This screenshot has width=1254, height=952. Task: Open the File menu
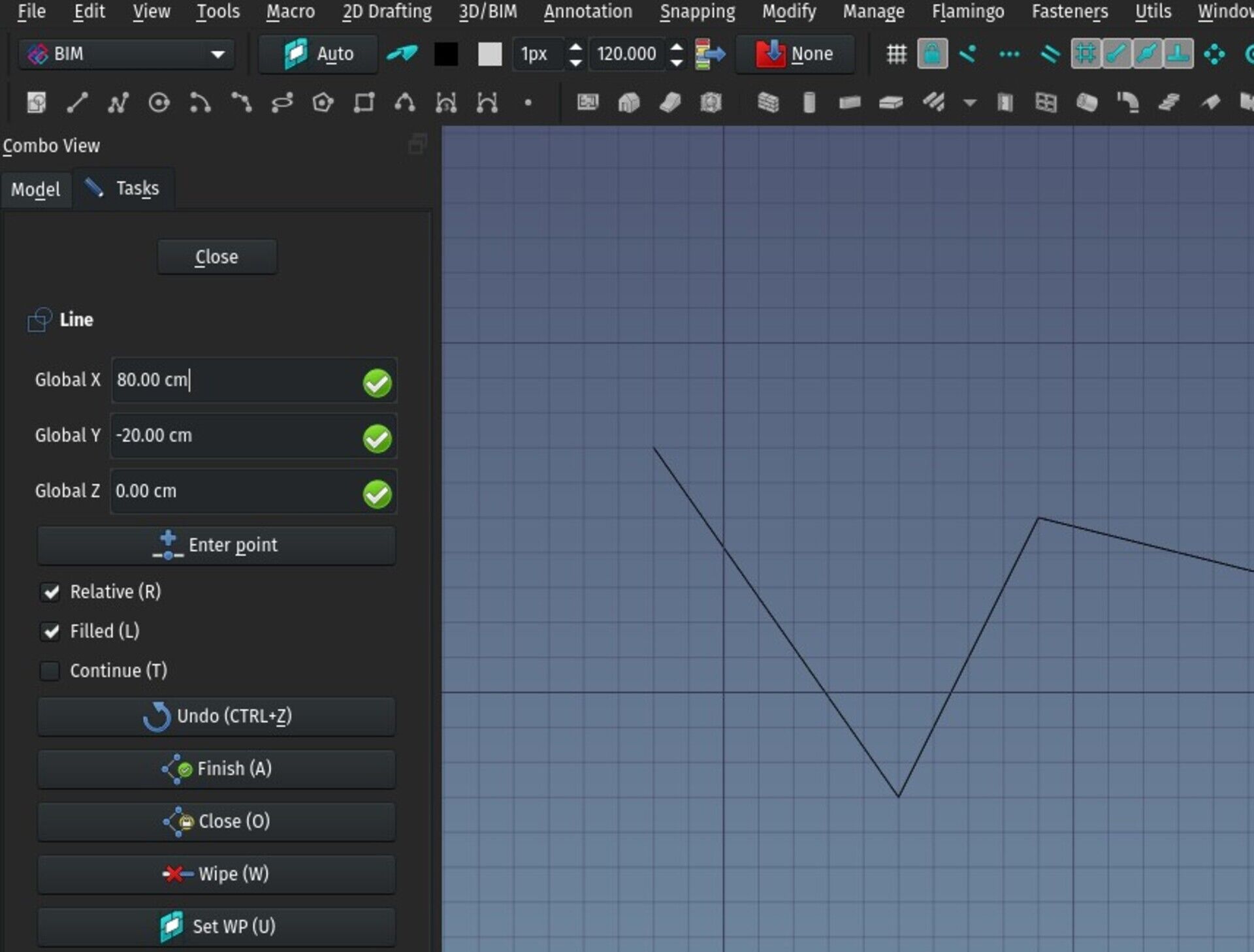click(31, 12)
